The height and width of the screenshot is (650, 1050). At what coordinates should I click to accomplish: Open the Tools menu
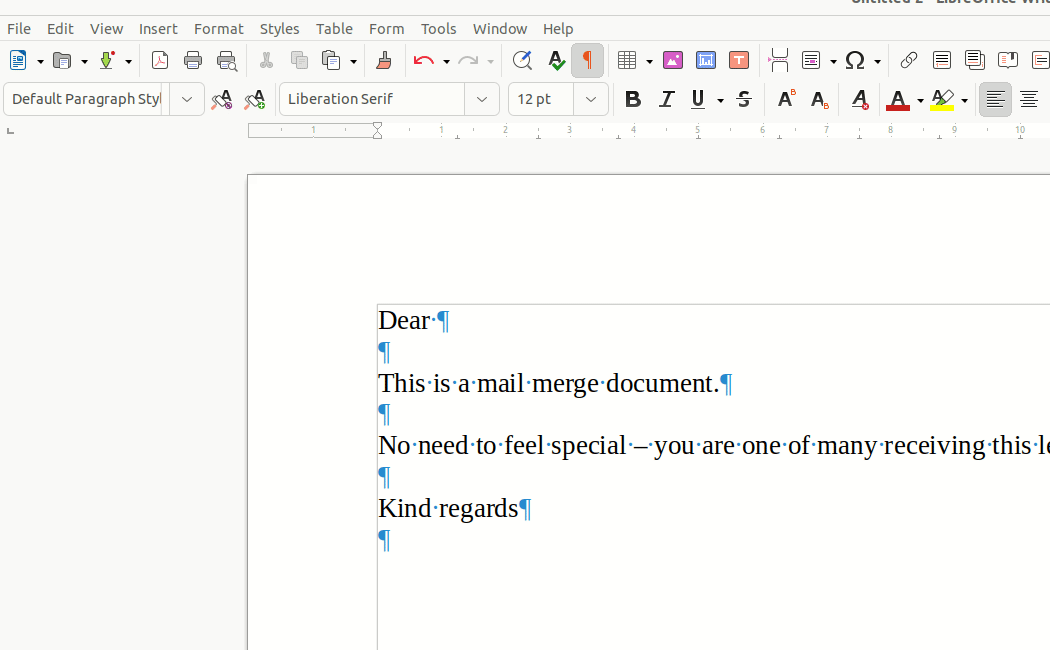438,29
